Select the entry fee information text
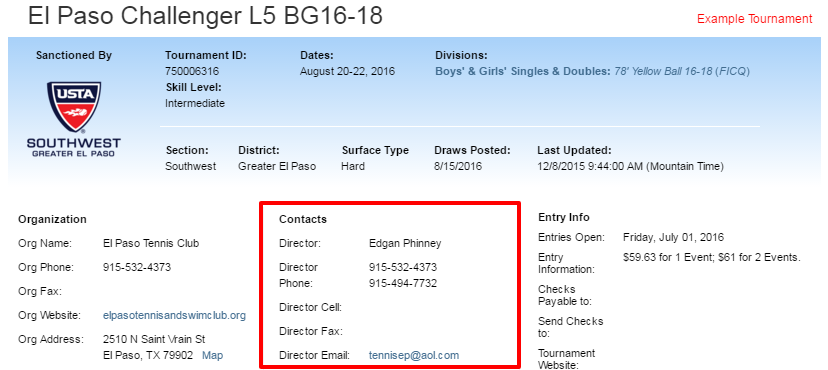828x370 pixels. tap(712, 258)
